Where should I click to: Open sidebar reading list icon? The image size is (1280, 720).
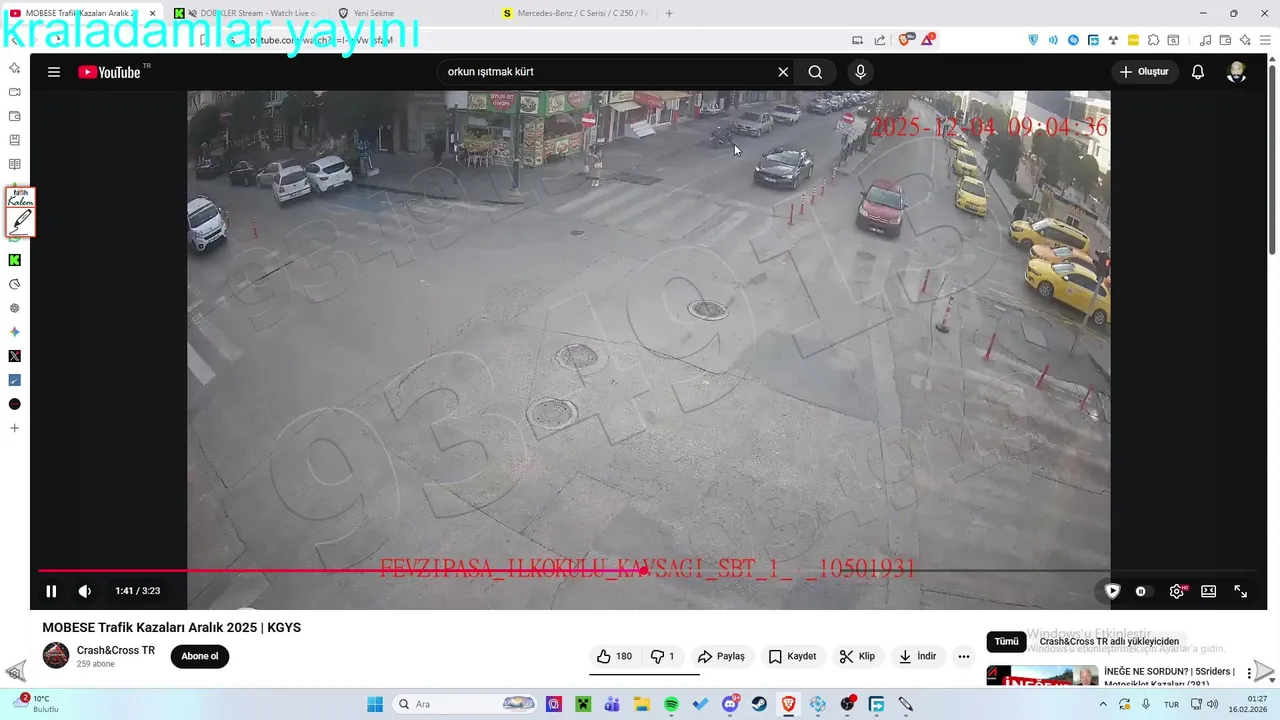tap(14, 164)
